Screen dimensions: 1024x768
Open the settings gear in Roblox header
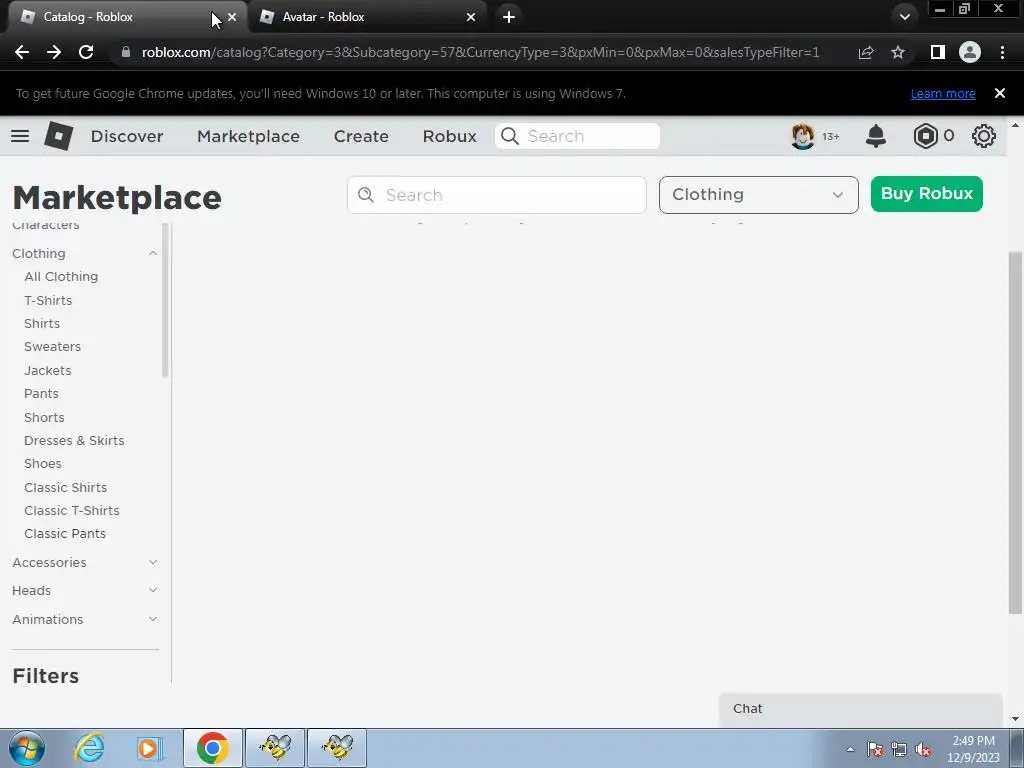click(x=984, y=136)
